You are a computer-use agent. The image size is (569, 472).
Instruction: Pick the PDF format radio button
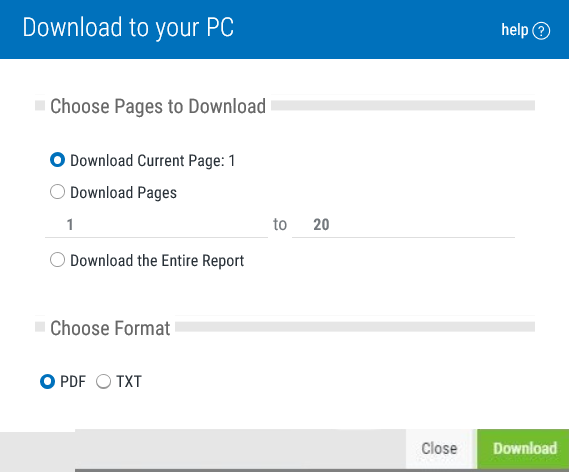[47, 381]
